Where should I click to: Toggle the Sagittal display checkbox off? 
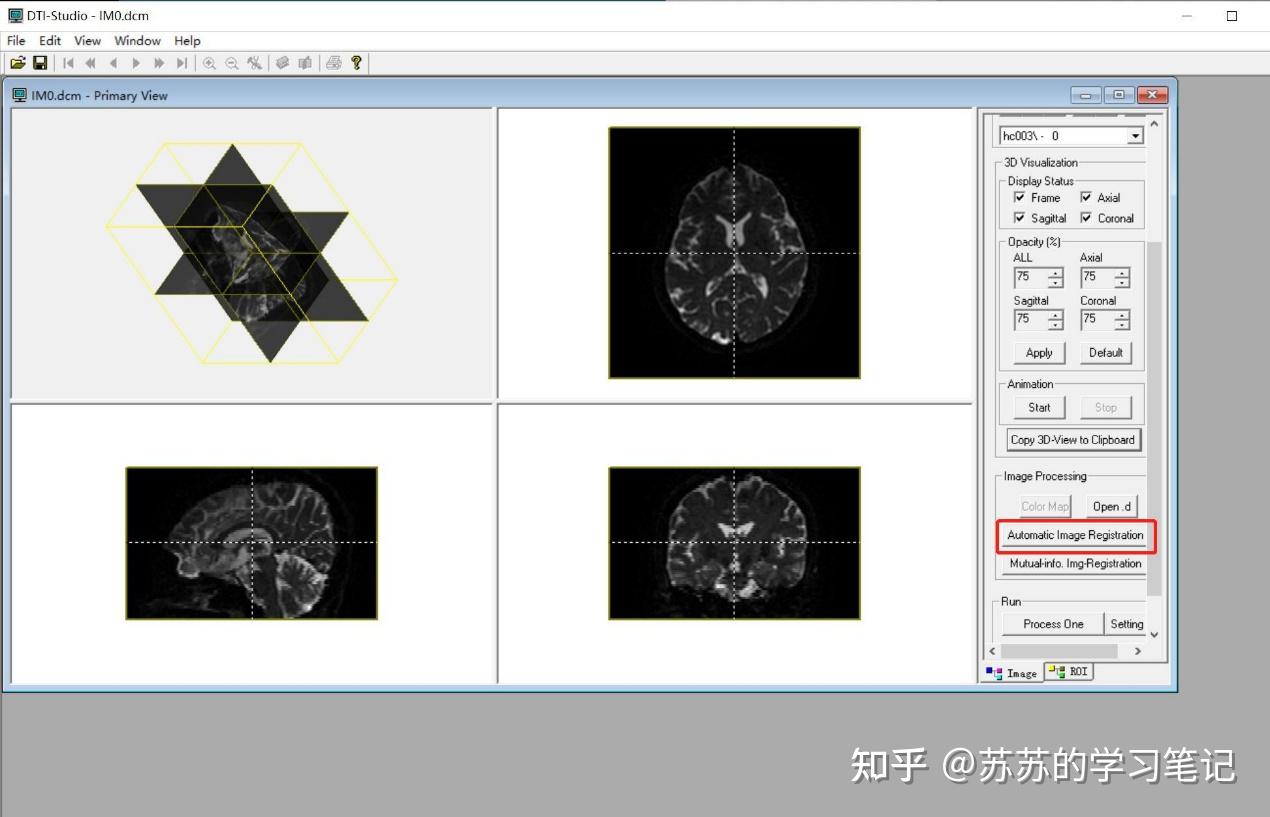click(x=1018, y=218)
